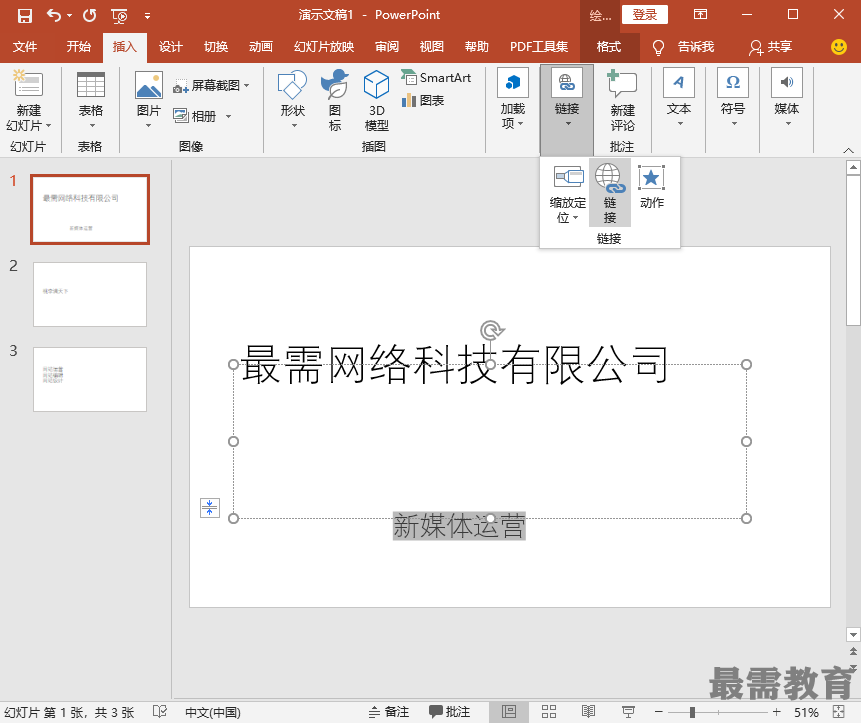Open the Review (审阅) tab
This screenshot has height=723, width=861.
[387, 47]
